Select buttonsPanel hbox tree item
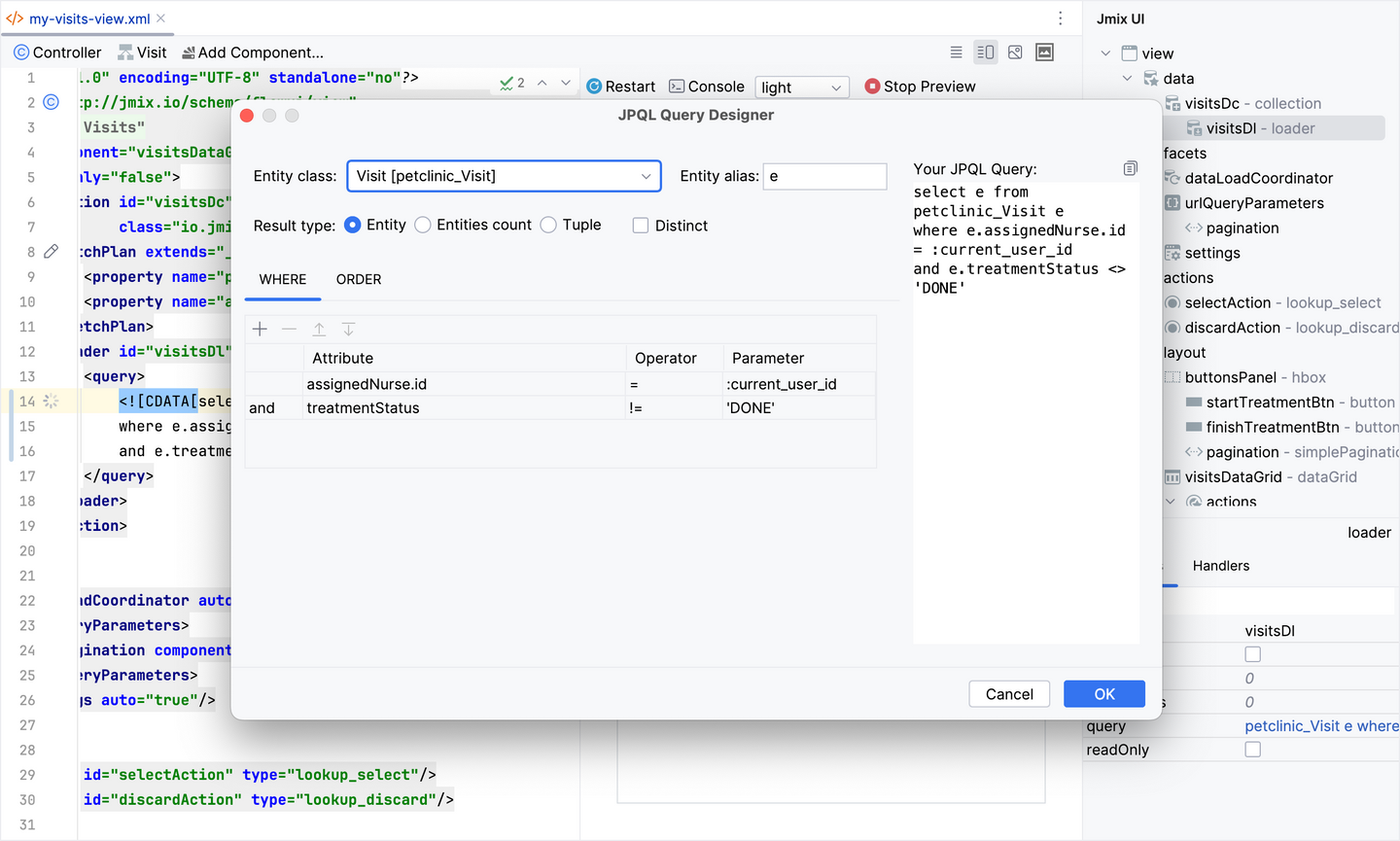 pyautogui.click(x=1245, y=377)
